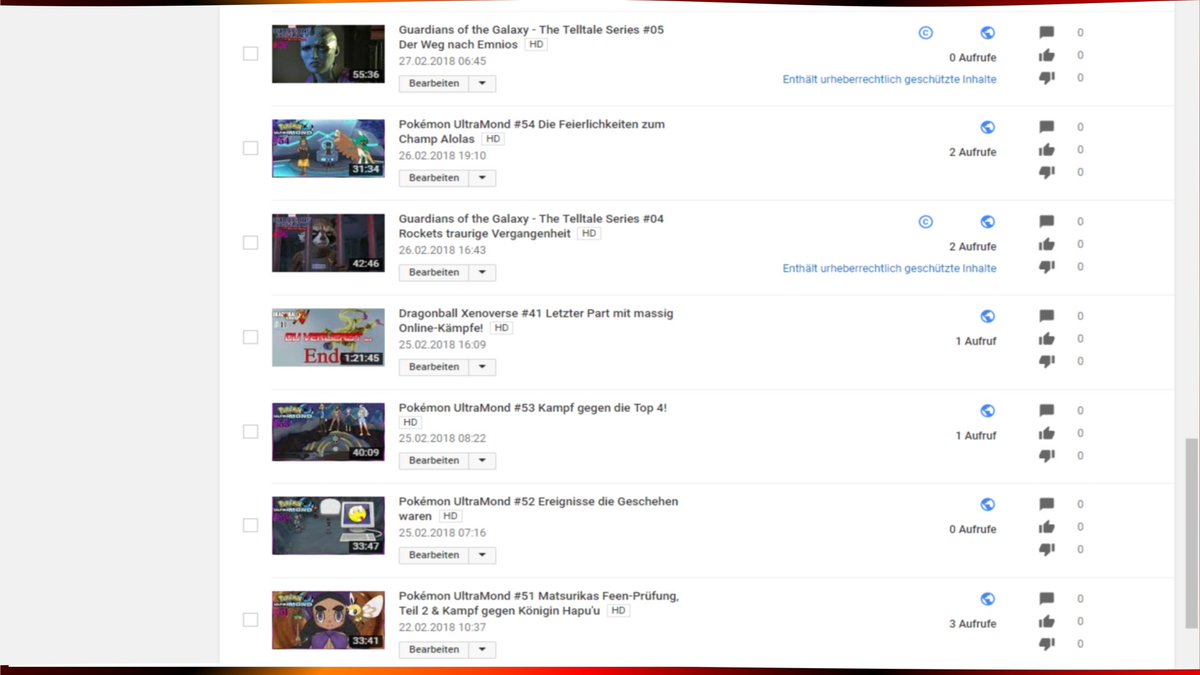Open thumbnail of Guardians of the Galaxy #05
The height and width of the screenshot is (675, 1200).
click(328, 54)
